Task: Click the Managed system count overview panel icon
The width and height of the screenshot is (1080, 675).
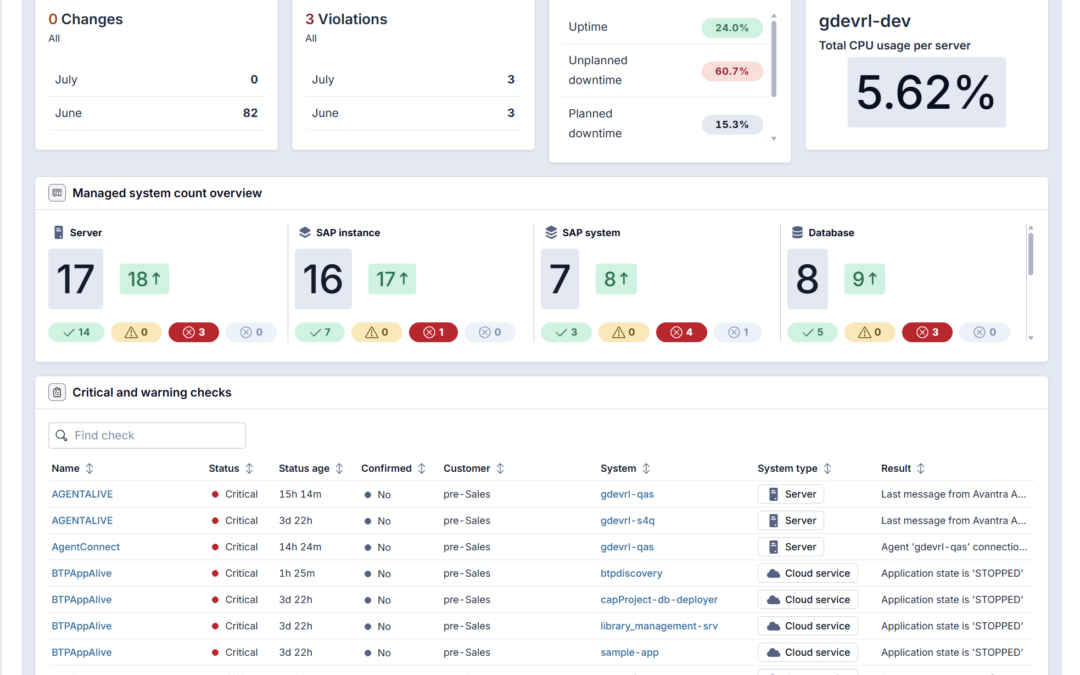Action: [x=57, y=193]
